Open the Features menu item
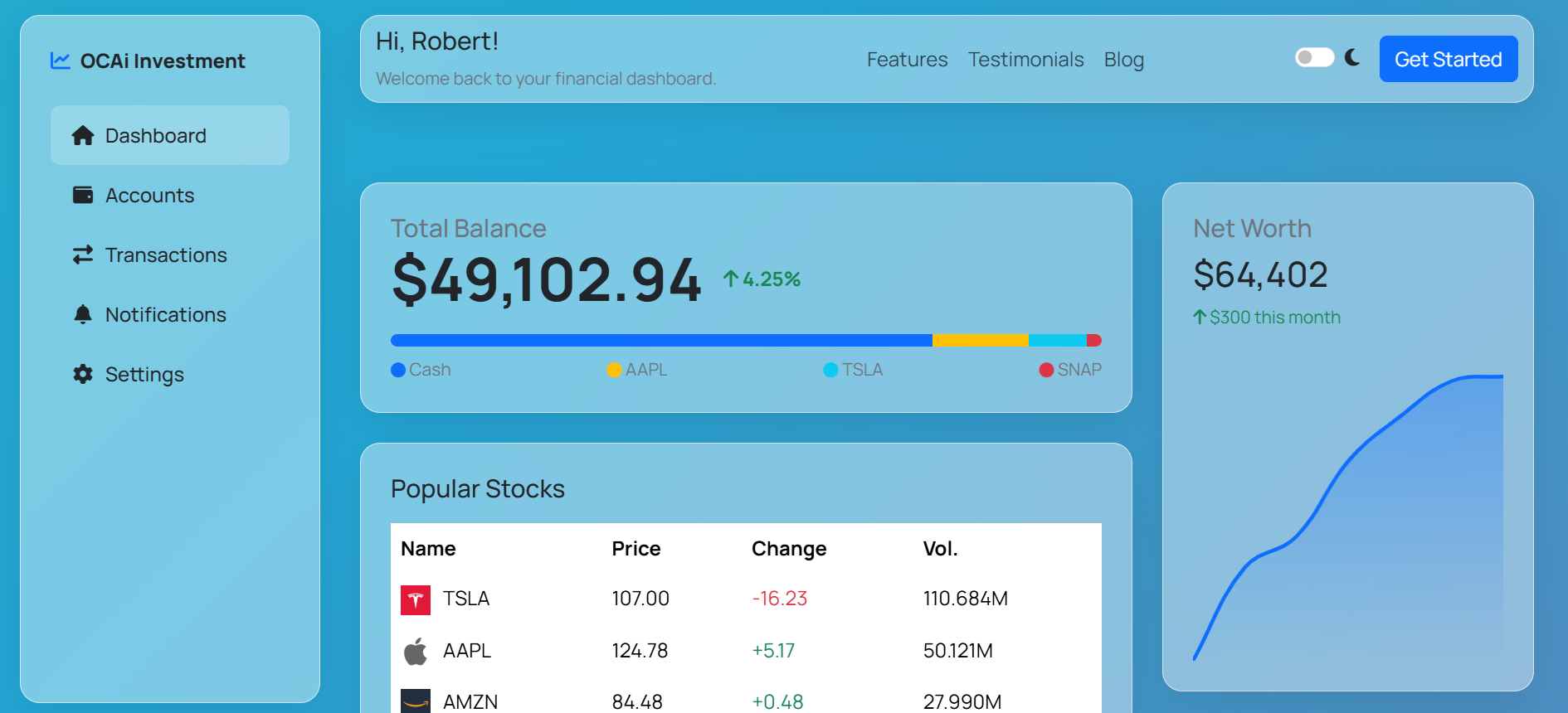The width and height of the screenshot is (1568, 713). [907, 60]
